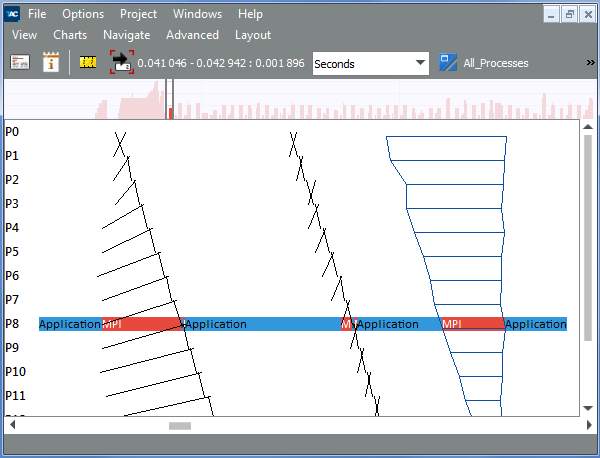Click horizontal scrollbar right arrow
The height and width of the screenshot is (458, 600).
tap(589, 425)
